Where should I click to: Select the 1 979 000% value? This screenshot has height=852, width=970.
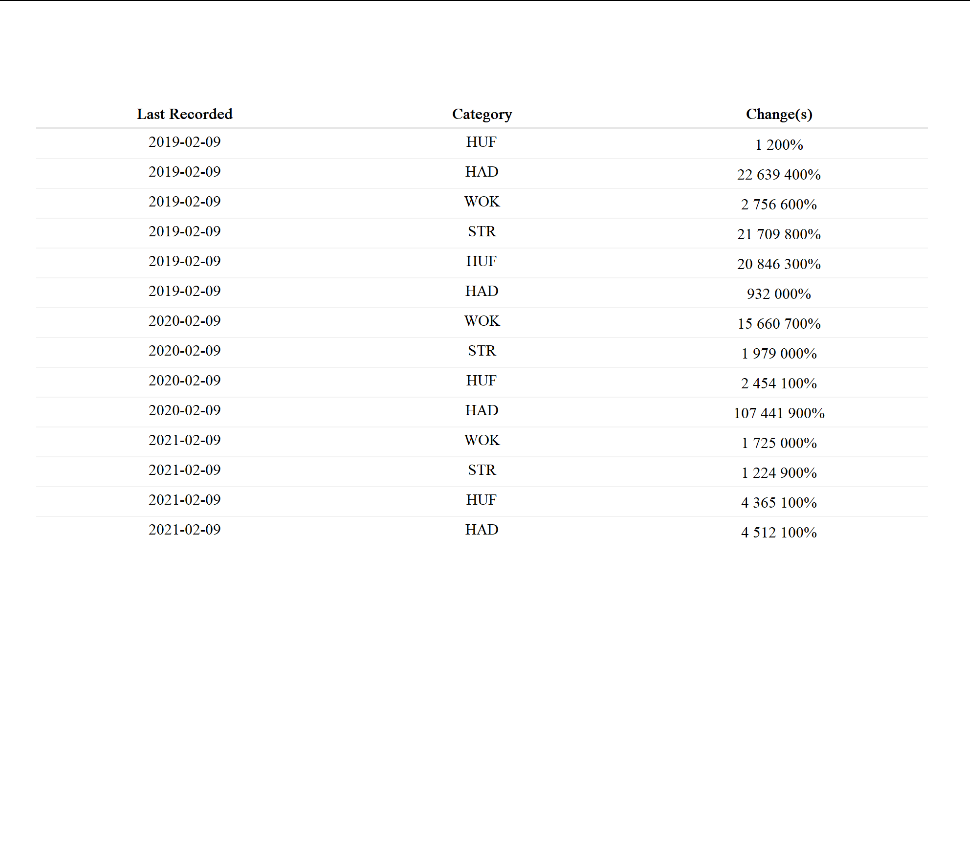778,353
